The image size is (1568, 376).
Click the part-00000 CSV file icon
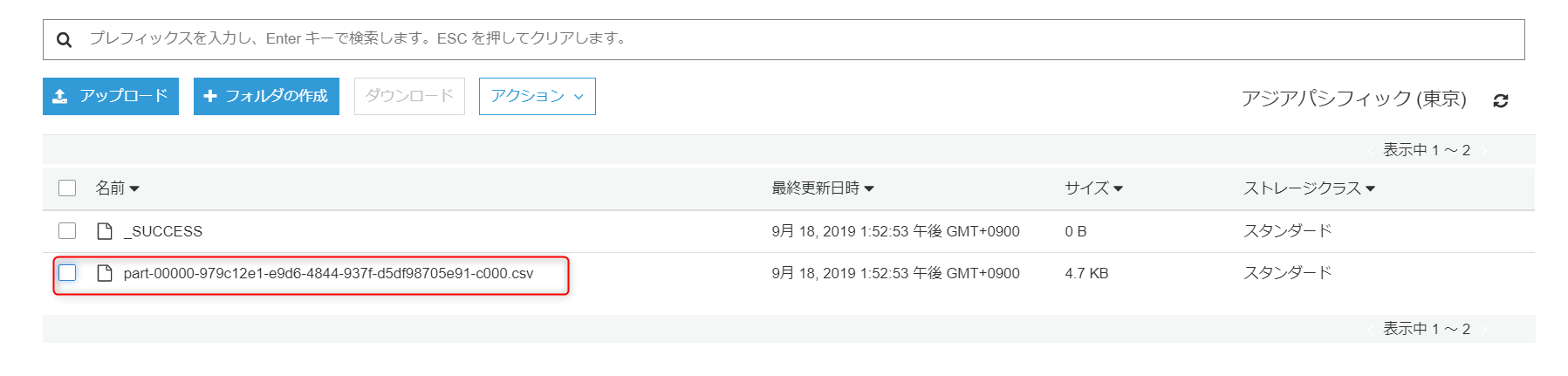click(105, 273)
